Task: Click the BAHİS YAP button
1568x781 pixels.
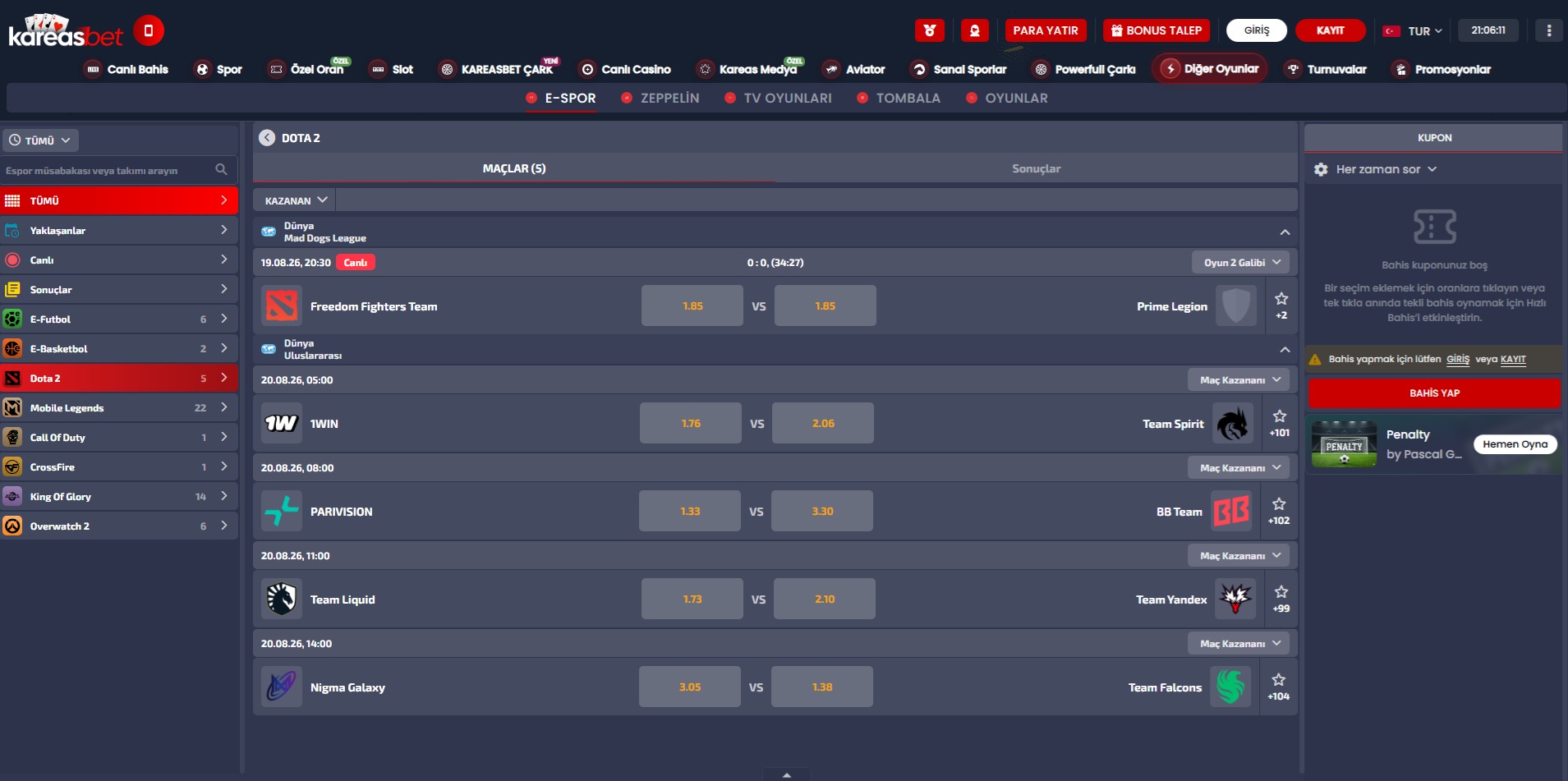Action: coord(1435,393)
